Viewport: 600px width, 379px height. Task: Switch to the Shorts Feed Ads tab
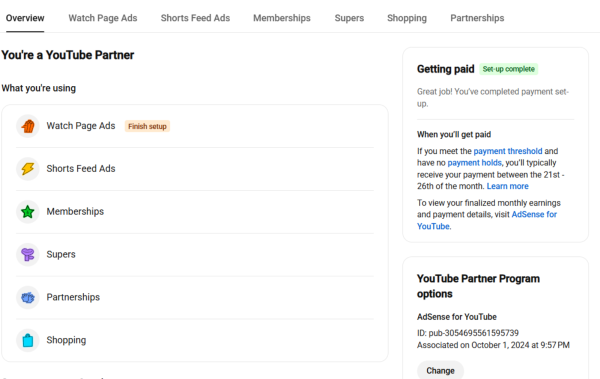point(195,18)
